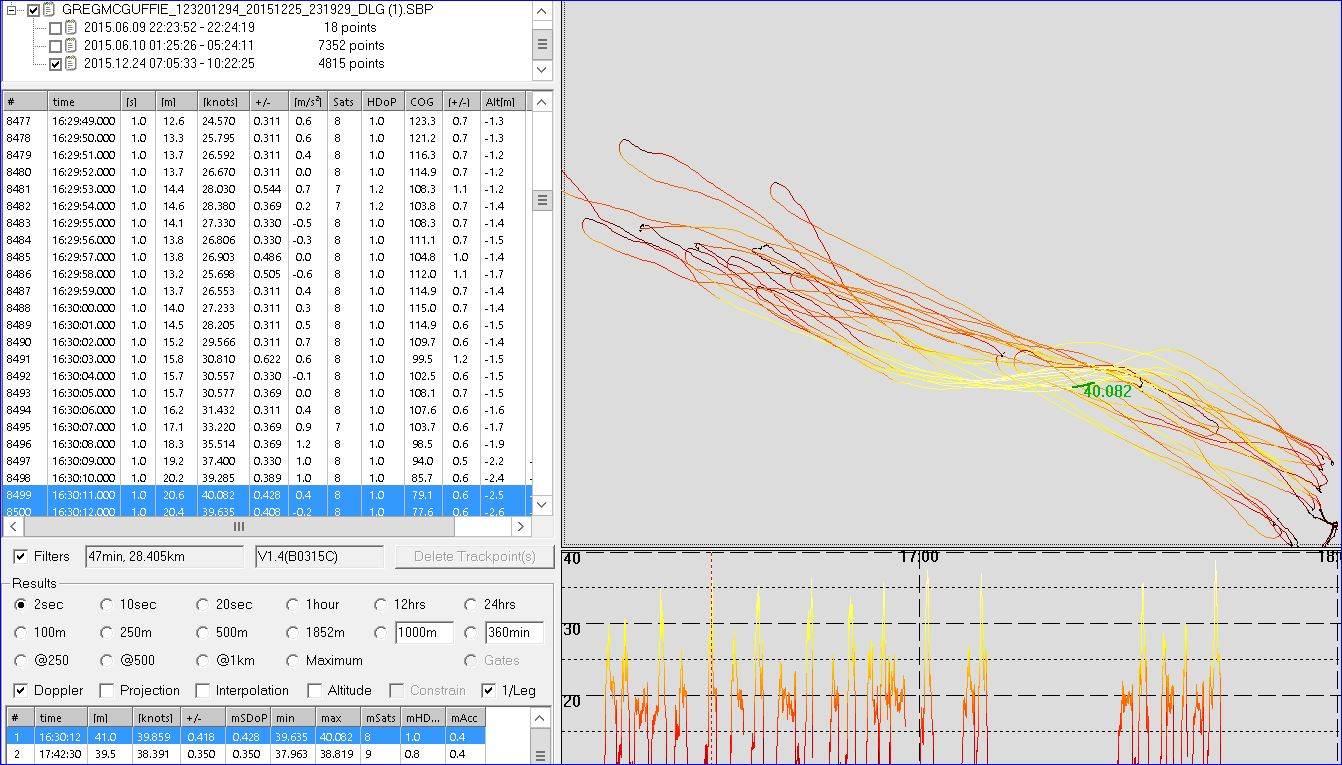Viewport: 1342px width, 765px height.
Task: Sort by the [knots] column header
Action: [x=221, y=102]
